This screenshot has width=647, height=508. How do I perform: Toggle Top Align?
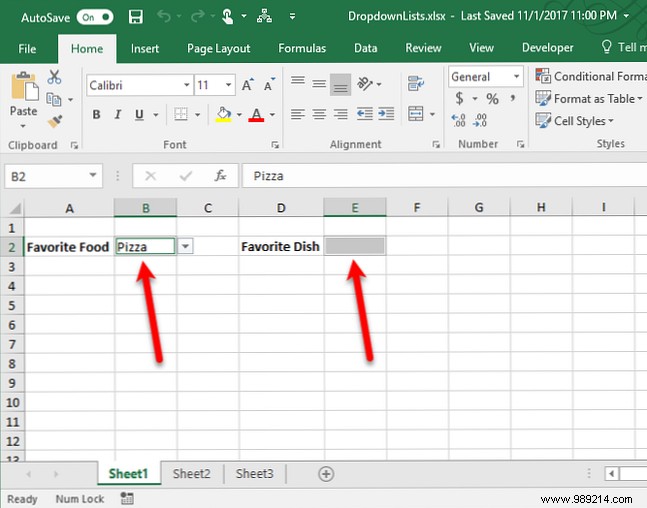(x=298, y=81)
